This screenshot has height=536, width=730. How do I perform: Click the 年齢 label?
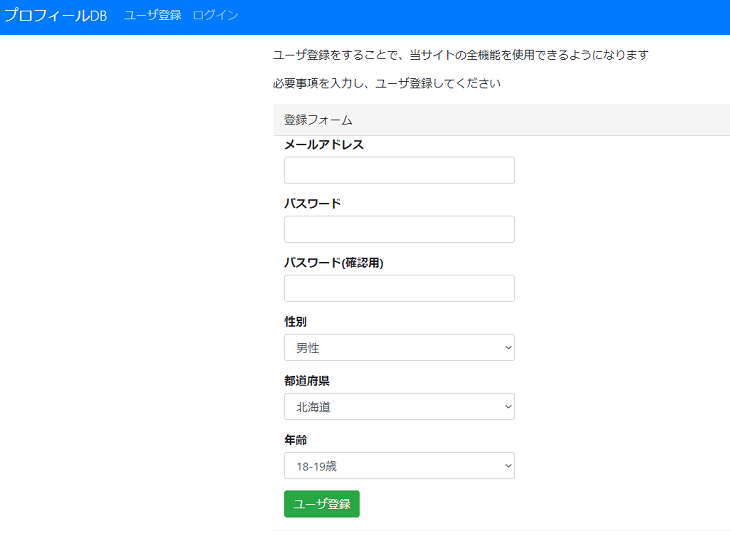296,440
